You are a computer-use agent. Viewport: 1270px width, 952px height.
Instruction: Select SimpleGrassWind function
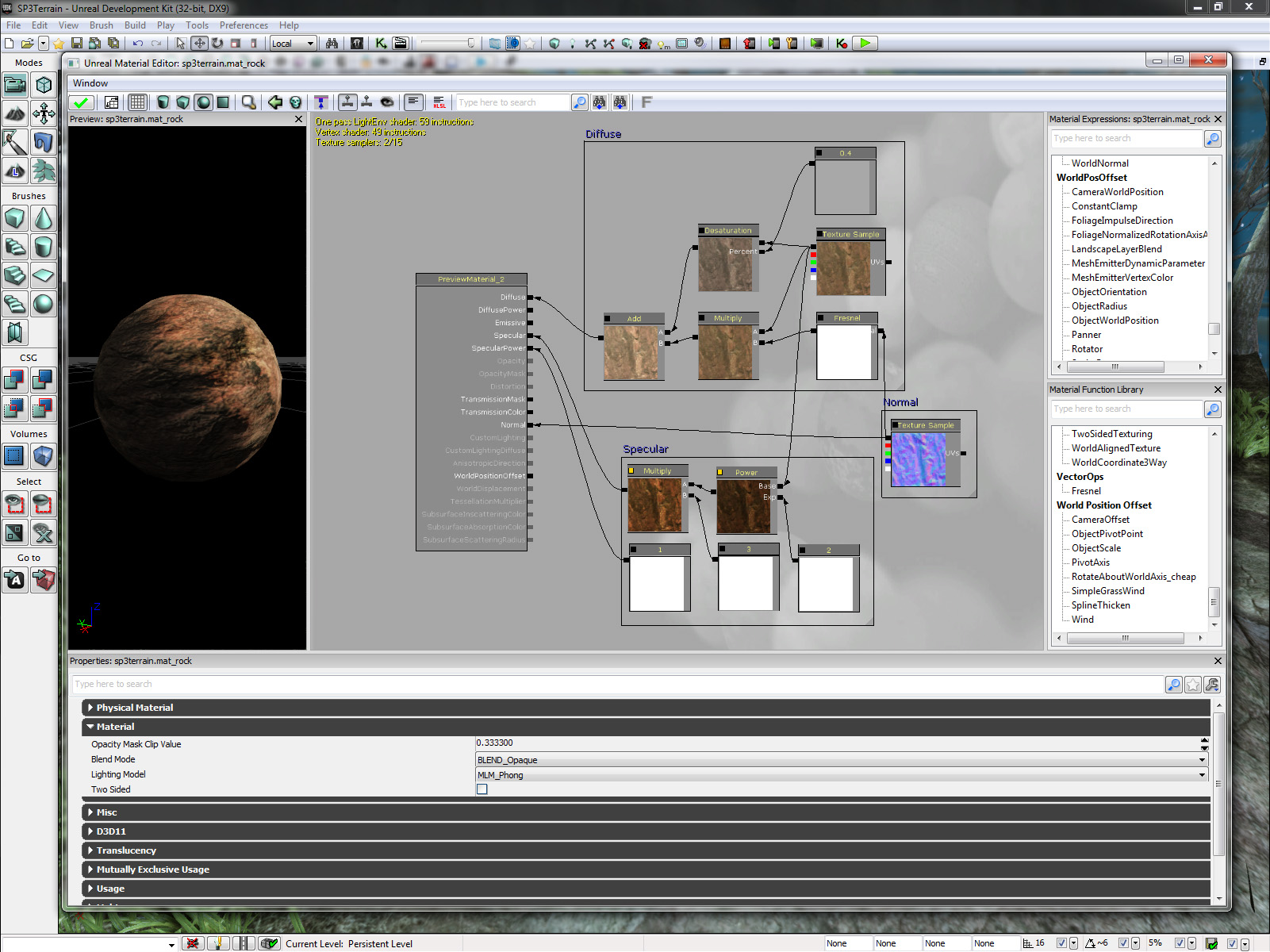coord(1107,591)
